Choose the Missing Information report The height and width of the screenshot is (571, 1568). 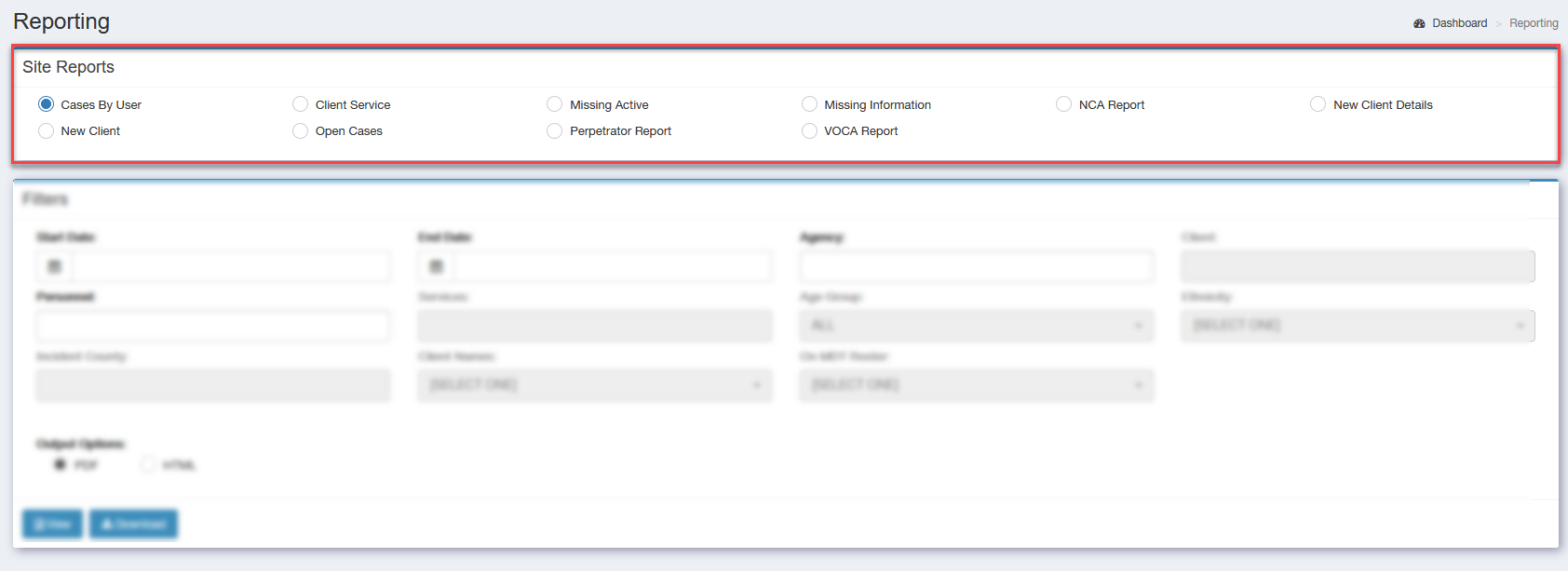[809, 104]
